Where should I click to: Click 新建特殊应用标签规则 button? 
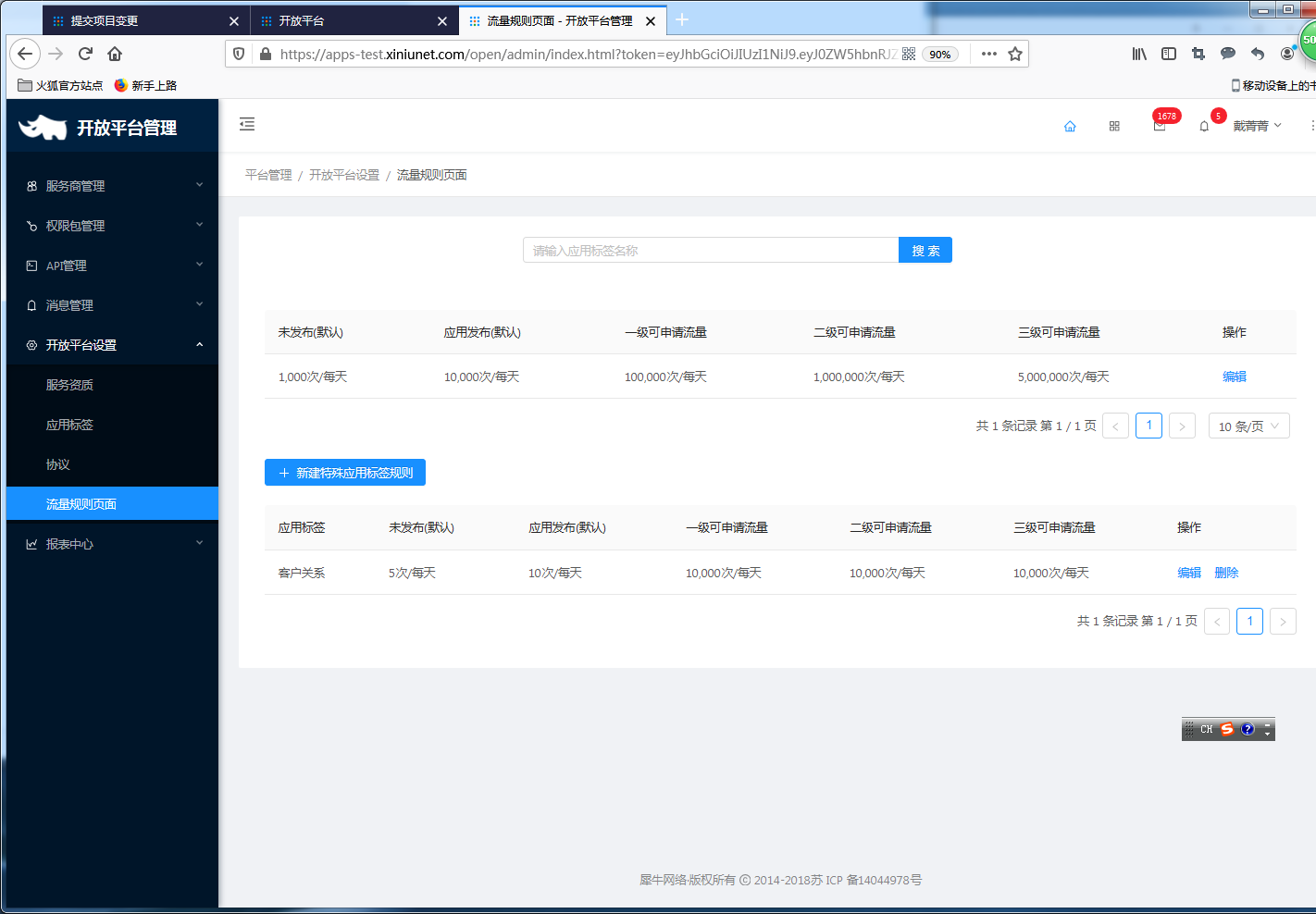tap(345, 473)
